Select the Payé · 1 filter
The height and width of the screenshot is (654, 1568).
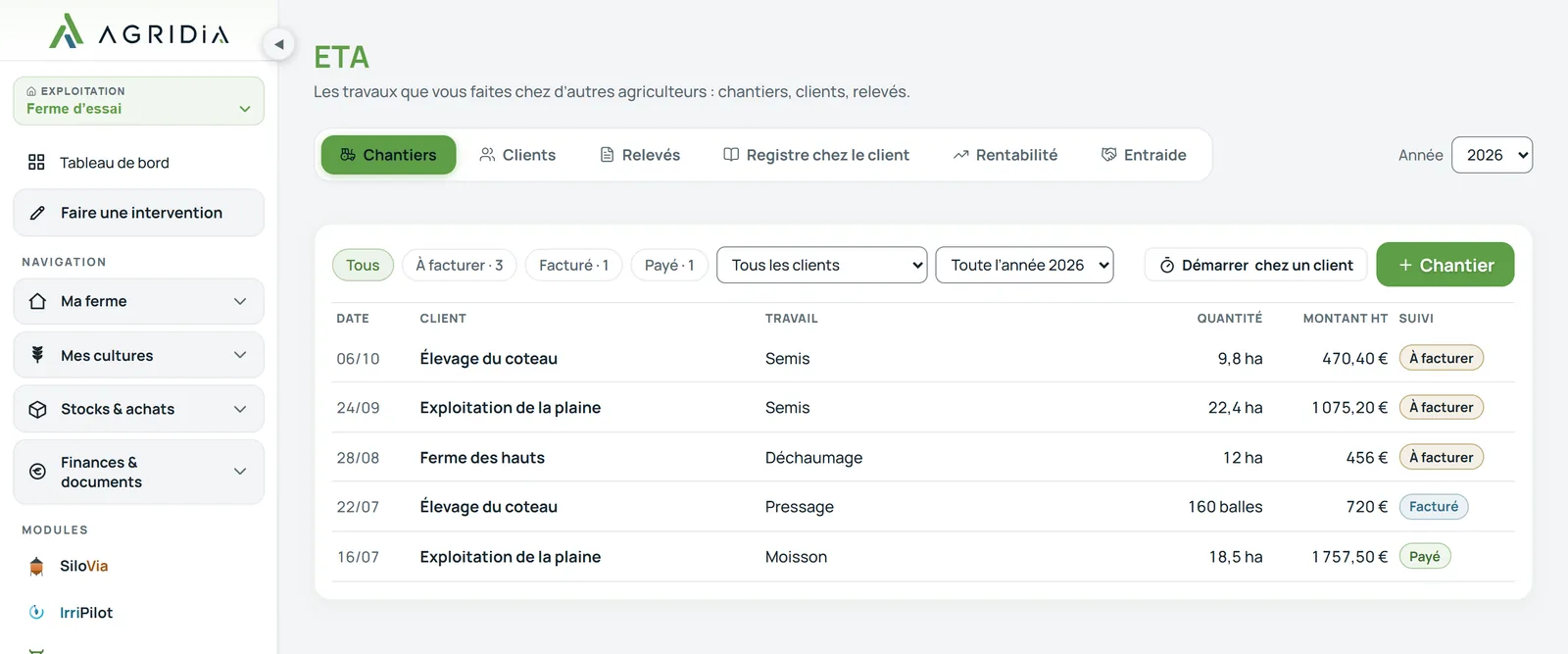click(669, 265)
